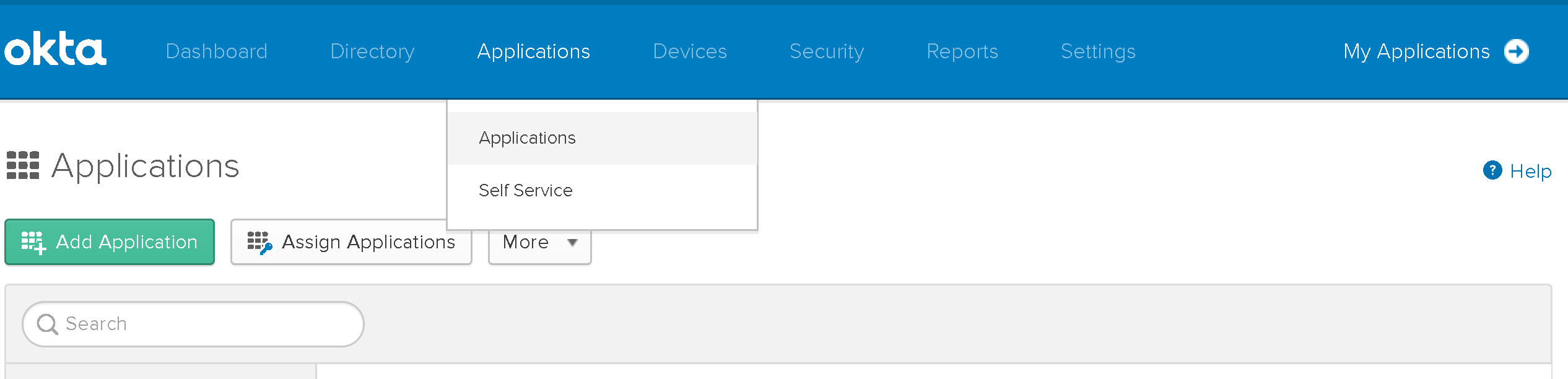
Task: Open the Devices menu
Action: coord(690,51)
